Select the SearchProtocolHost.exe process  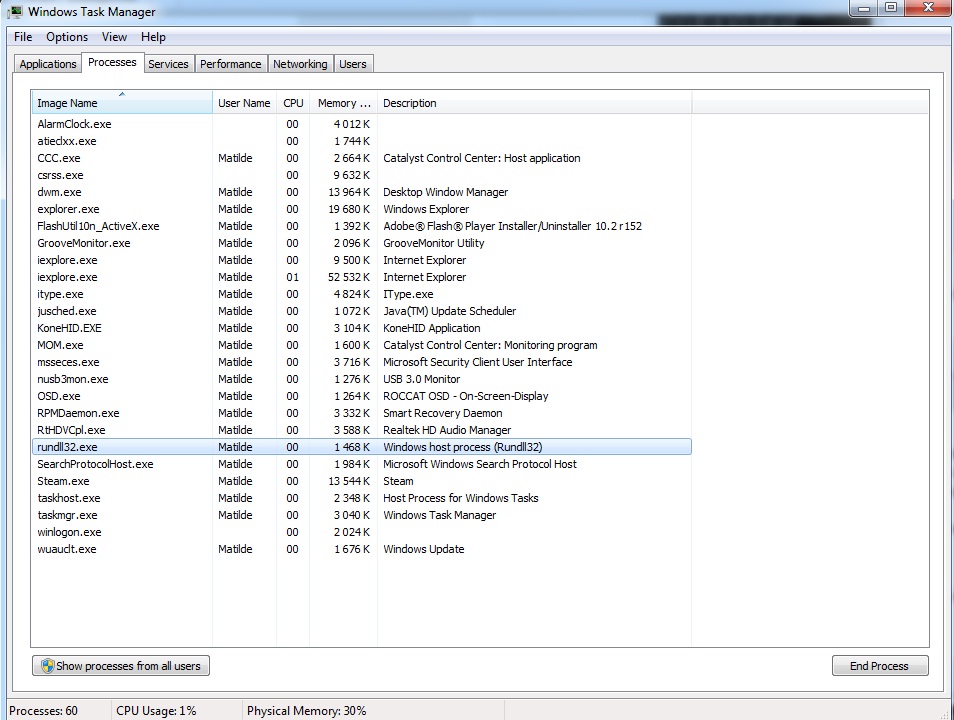click(361, 464)
